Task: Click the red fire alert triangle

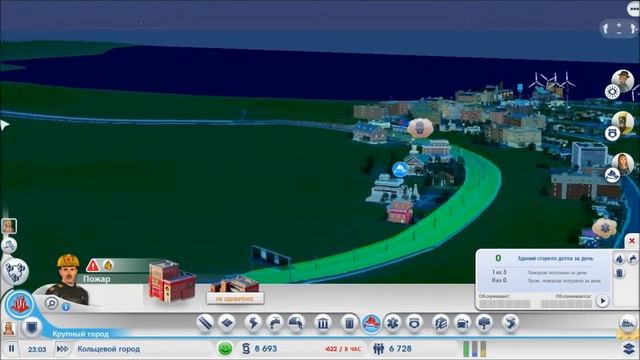Action: coord(93,266)
